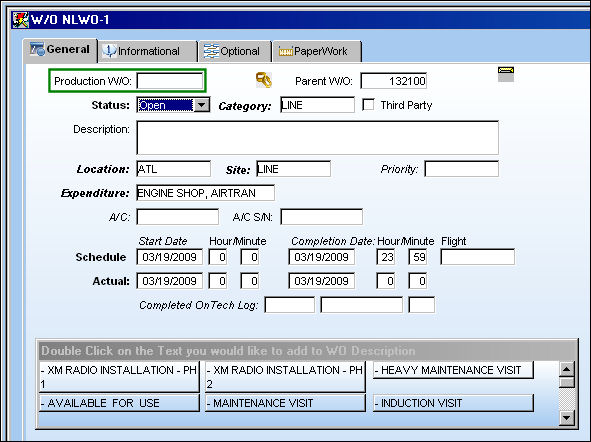This screenshot has width=591, height=442.
Task: Click the Actual start Minute field
Action: pyautogui.click(x=250, y=281)
